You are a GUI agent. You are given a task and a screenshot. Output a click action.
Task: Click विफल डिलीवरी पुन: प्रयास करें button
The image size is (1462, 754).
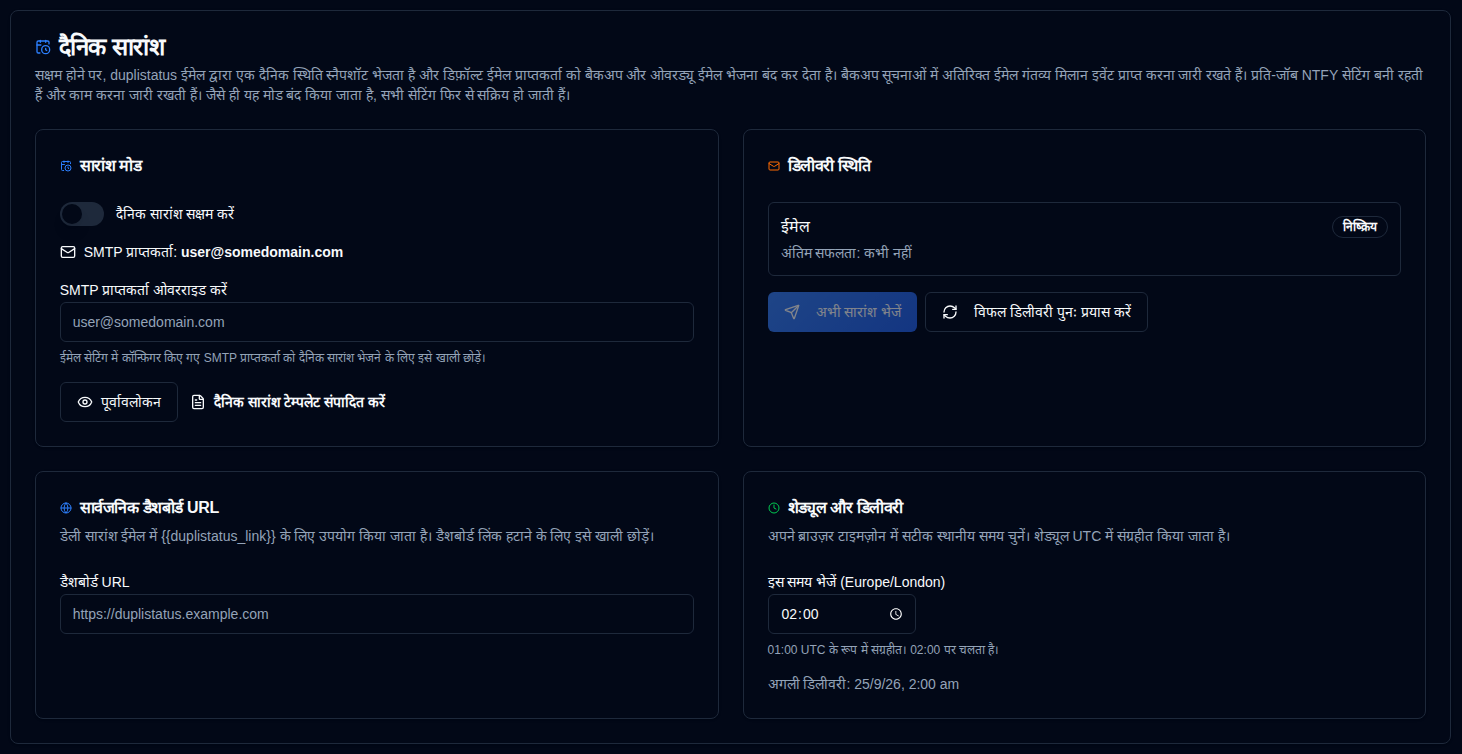[1036, 312]
